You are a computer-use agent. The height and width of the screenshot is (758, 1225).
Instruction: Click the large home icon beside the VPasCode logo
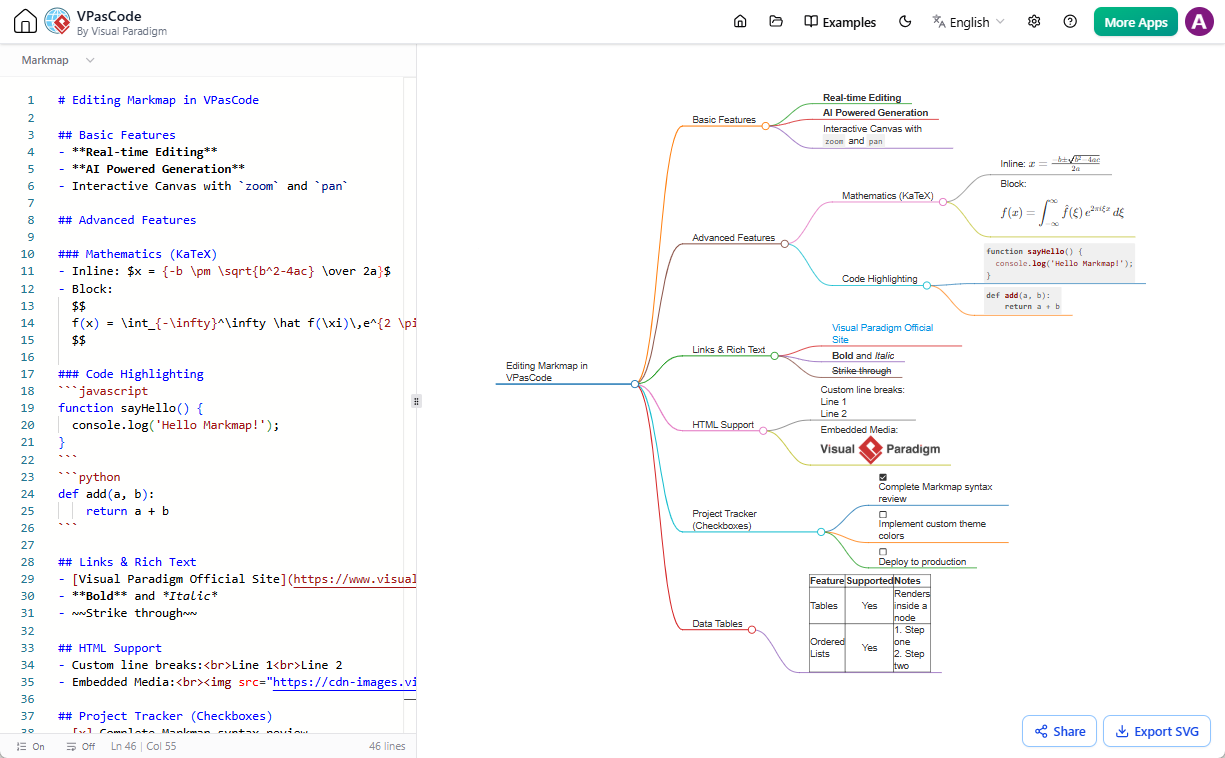tap(26, 22)
